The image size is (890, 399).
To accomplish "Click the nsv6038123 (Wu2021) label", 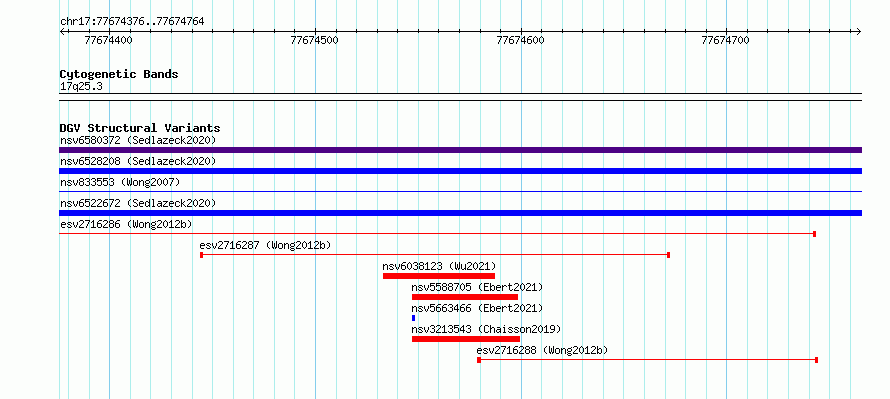I will pyautogui.click(x=439, y=266).
